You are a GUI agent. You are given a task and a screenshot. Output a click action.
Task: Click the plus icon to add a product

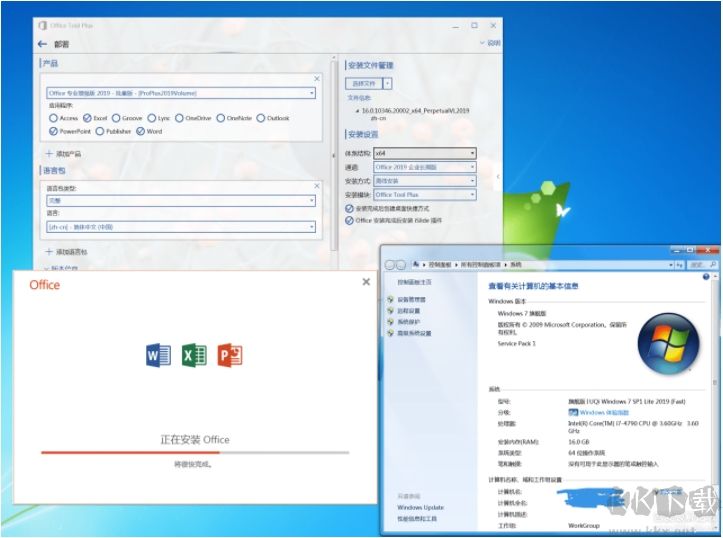pos(49,154)
